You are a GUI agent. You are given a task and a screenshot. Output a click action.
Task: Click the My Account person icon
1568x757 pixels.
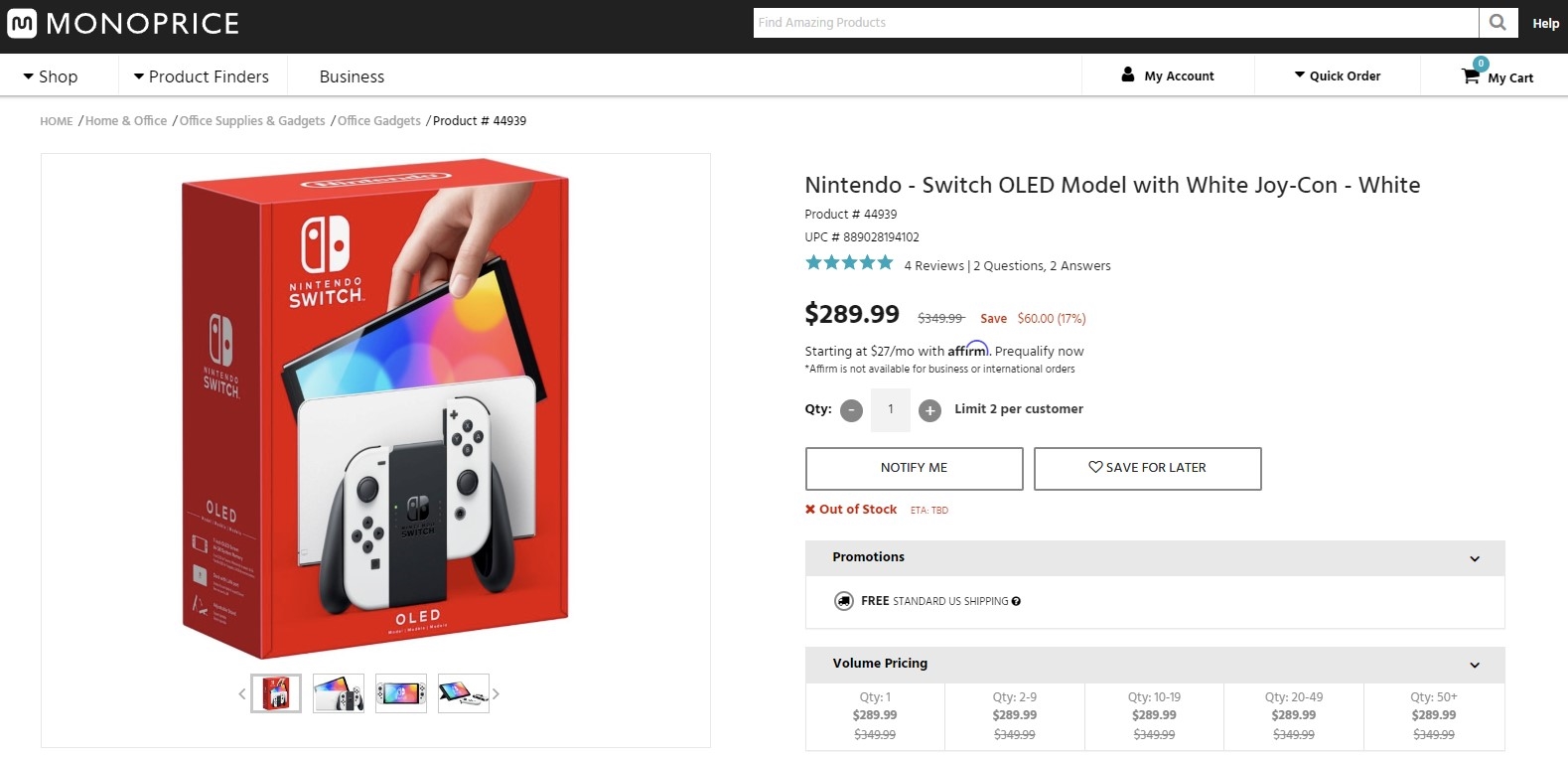1127,75
